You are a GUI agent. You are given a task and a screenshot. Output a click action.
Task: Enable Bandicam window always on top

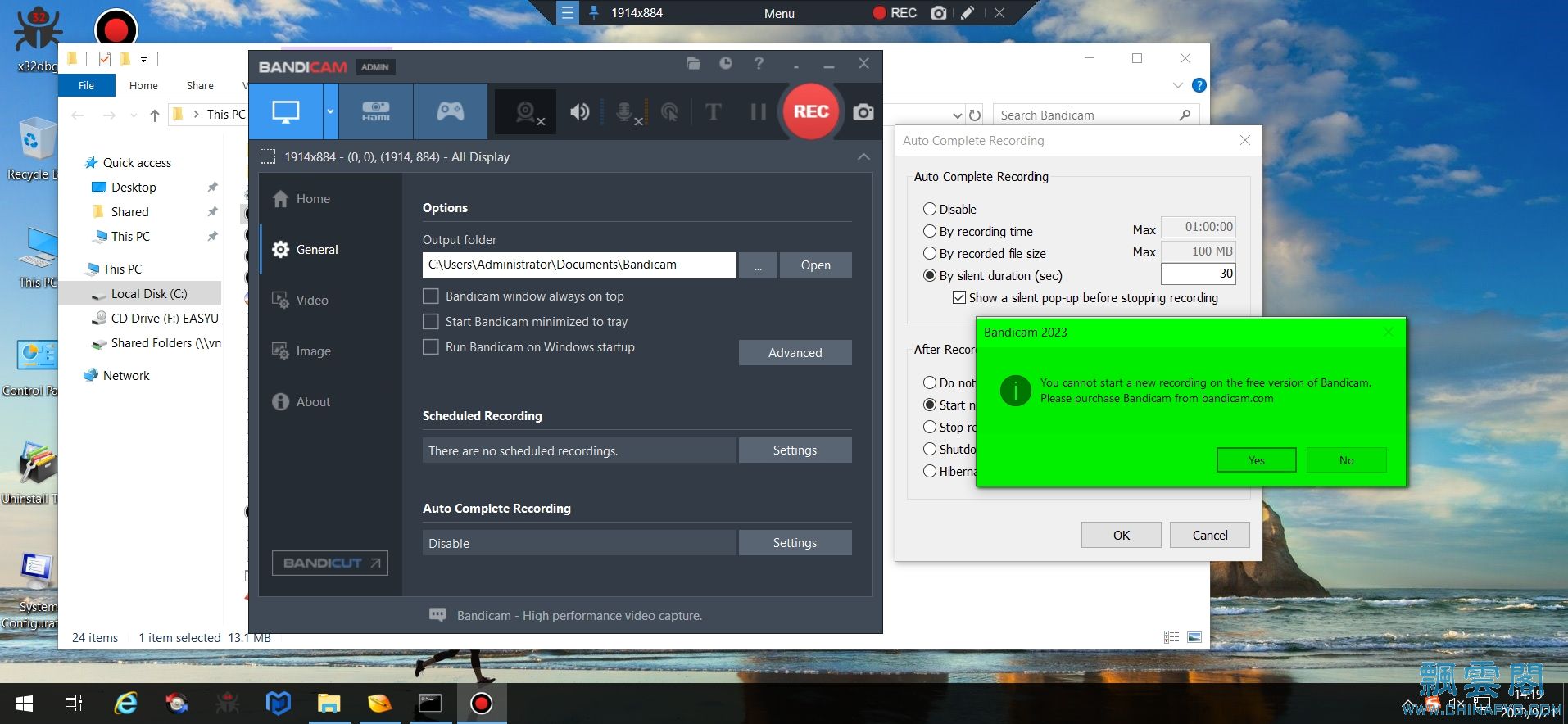430,296
